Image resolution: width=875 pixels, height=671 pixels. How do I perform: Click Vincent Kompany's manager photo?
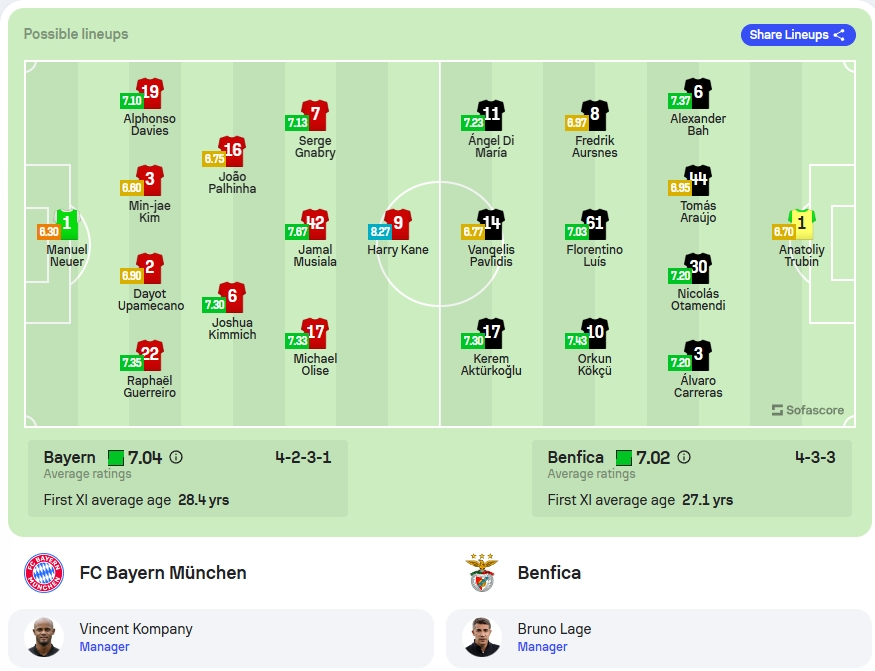[x=44, y=638]
